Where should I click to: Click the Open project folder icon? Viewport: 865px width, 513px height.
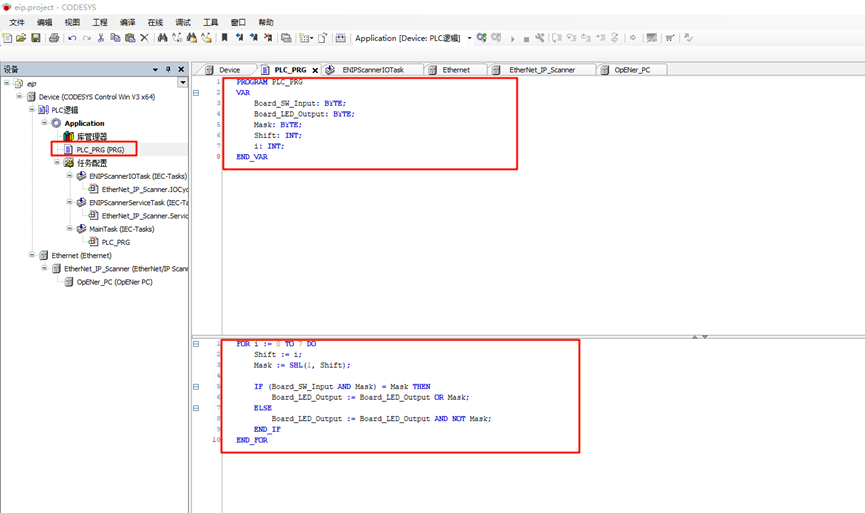point(21,38)
